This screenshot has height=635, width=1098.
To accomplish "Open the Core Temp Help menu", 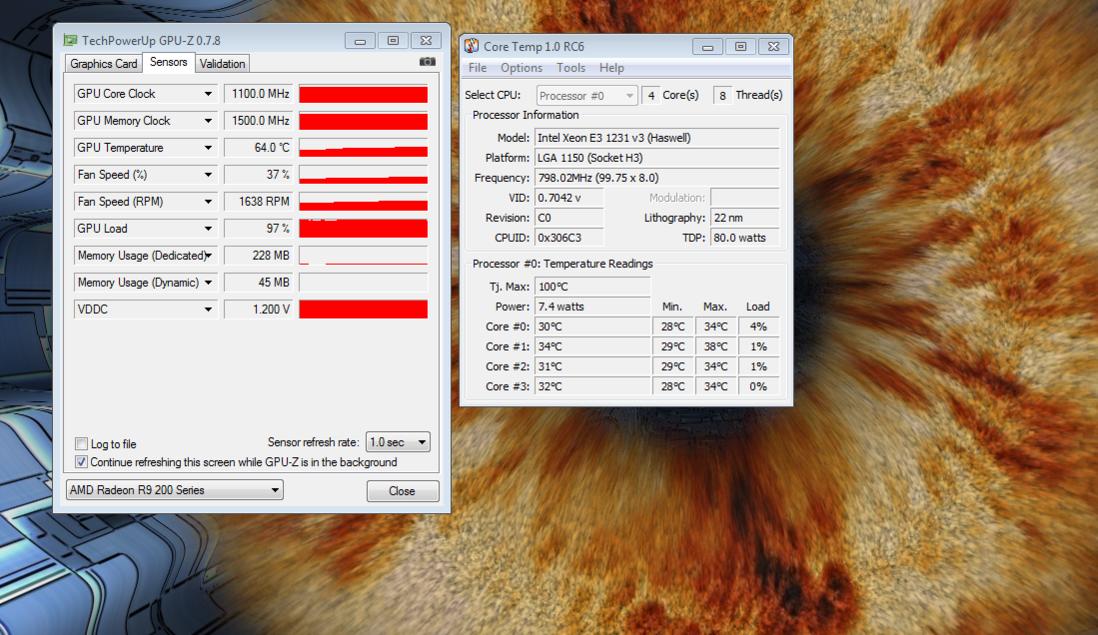I will pyautogui.click(x=611, y=68).
